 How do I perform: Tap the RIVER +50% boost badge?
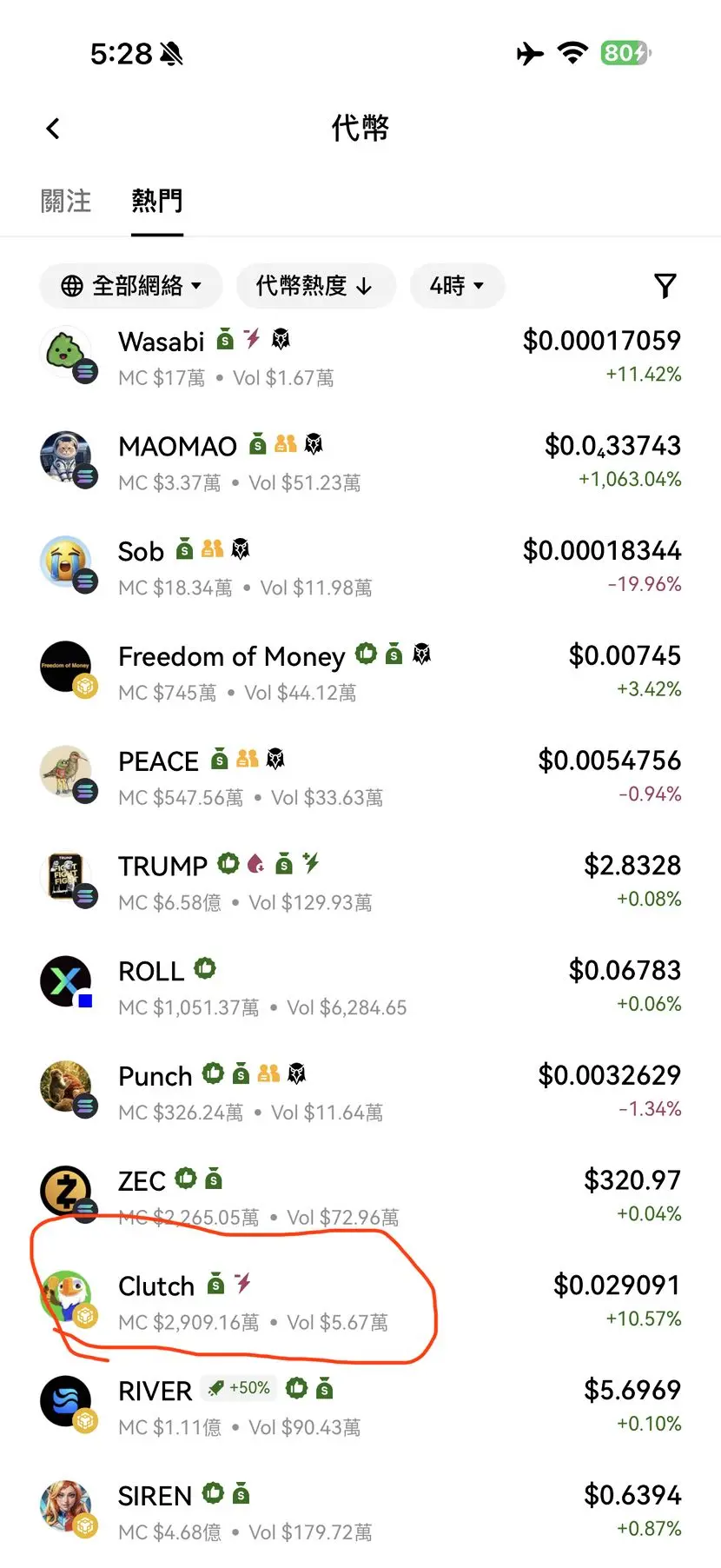pyautogui.click(x=240, y=1388)
